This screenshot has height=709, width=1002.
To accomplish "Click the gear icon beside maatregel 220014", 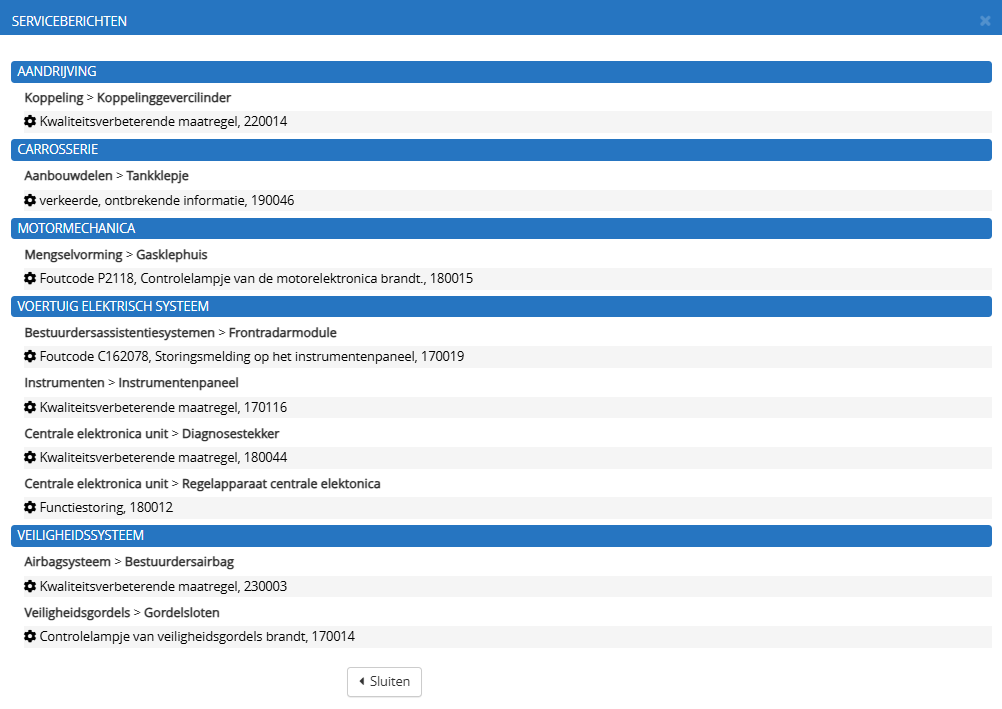I will click(x=29, y=121).
